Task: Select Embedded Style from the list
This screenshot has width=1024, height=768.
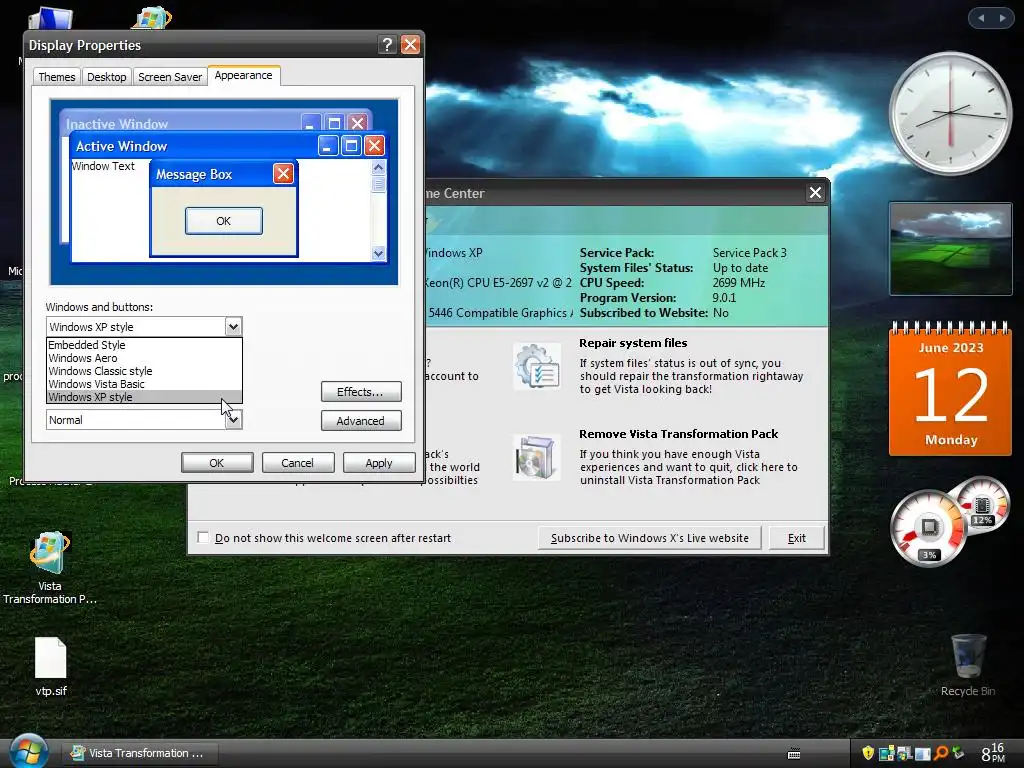Action: point(144,345)
